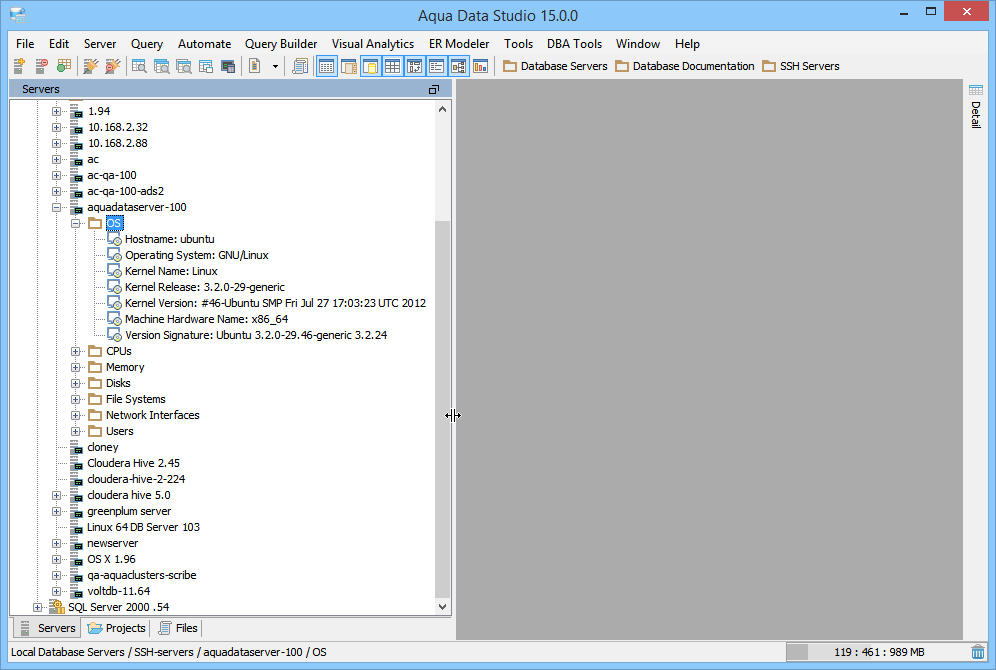Viewport: 996px width, 670px height.
Task: Switch to the Files tab
Action: pyautogui.click(x=178, y=628)
